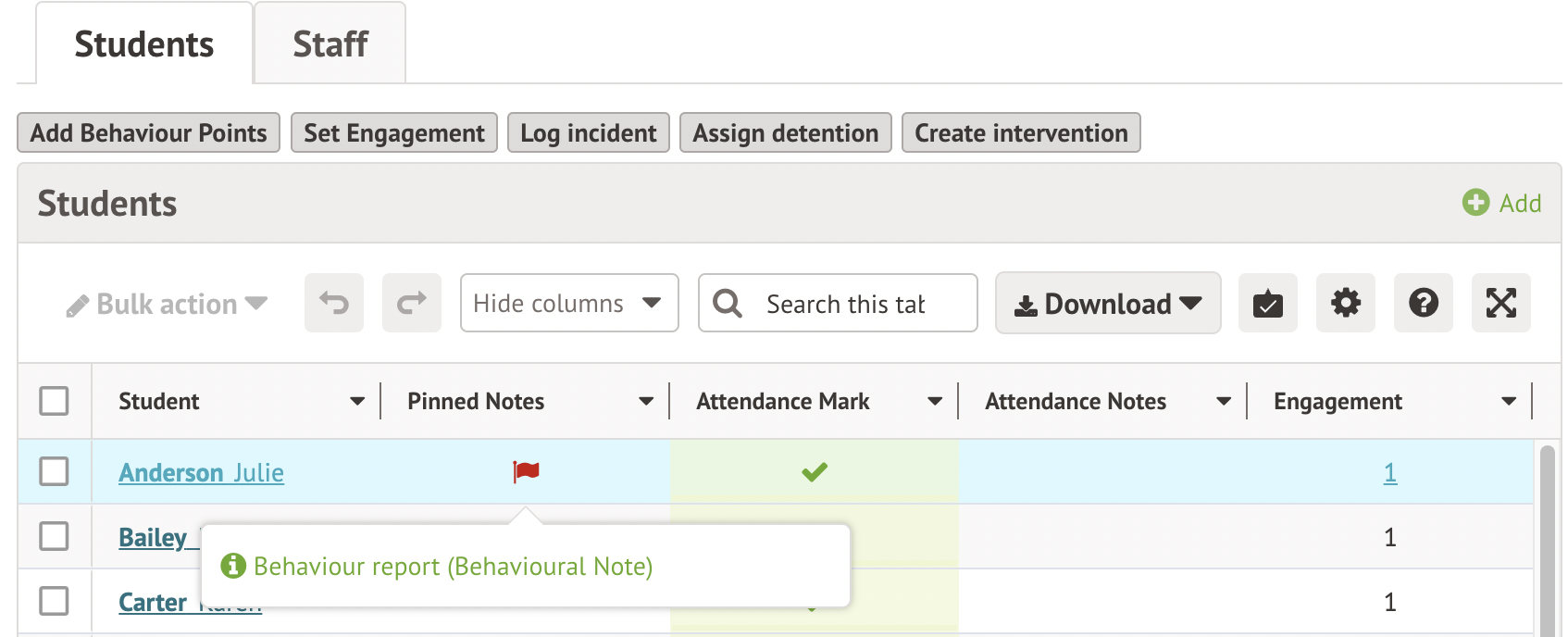Check the Carter row checkbox

(55, 601)
